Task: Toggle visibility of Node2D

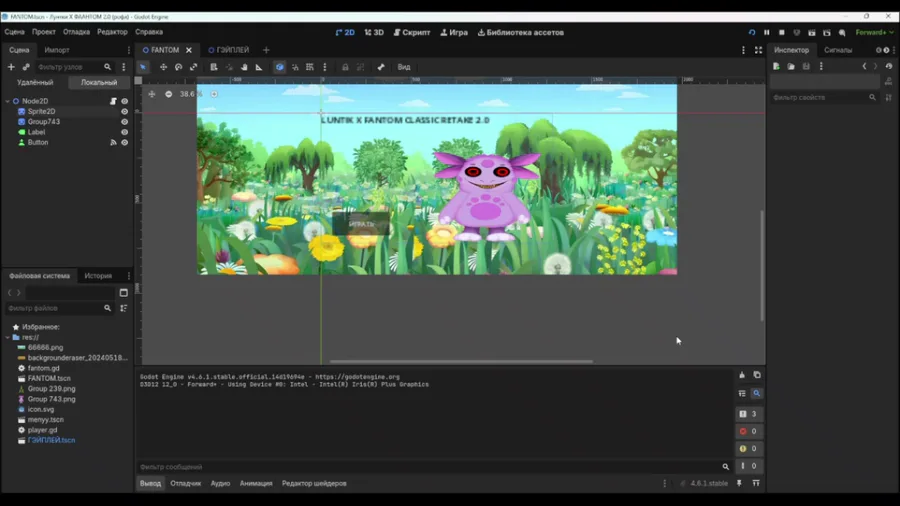Action: point(125,102)
